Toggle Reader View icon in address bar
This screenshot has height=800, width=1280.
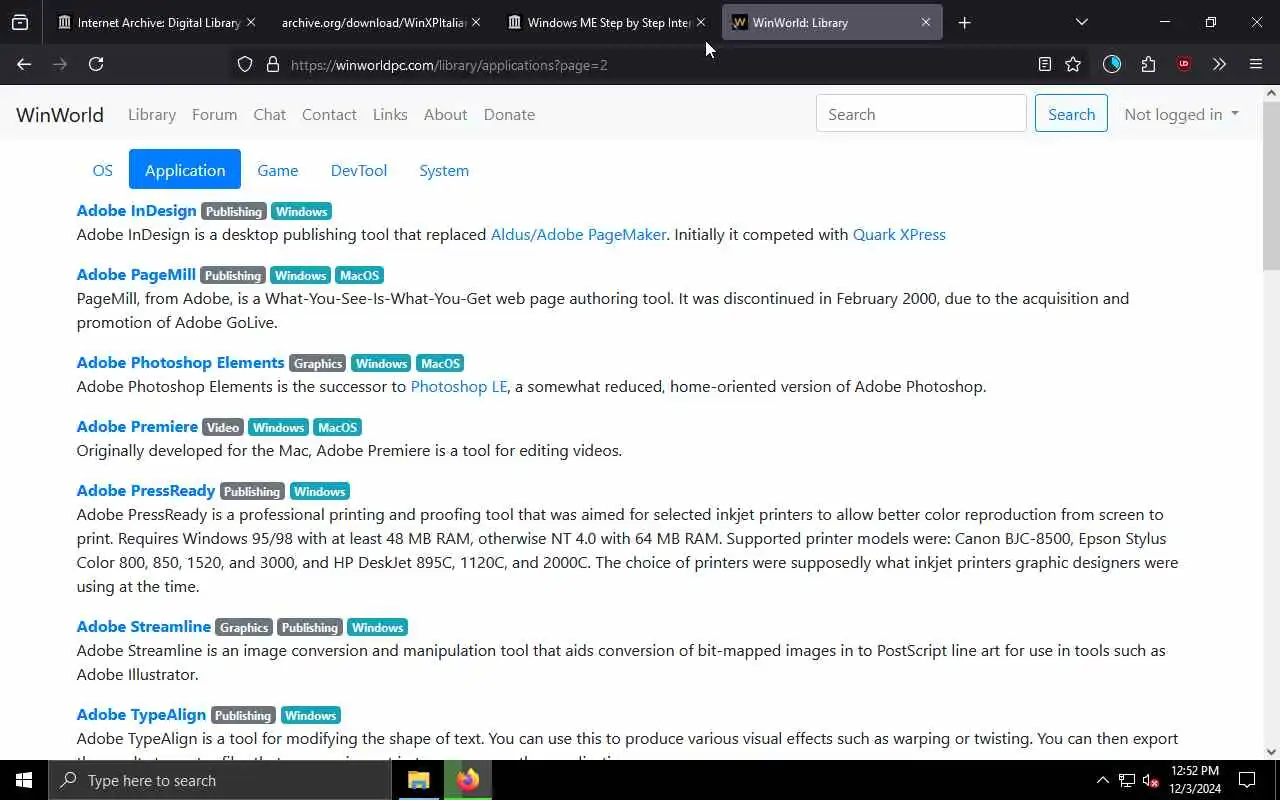pyautogui.click(x=1044, y=64)
